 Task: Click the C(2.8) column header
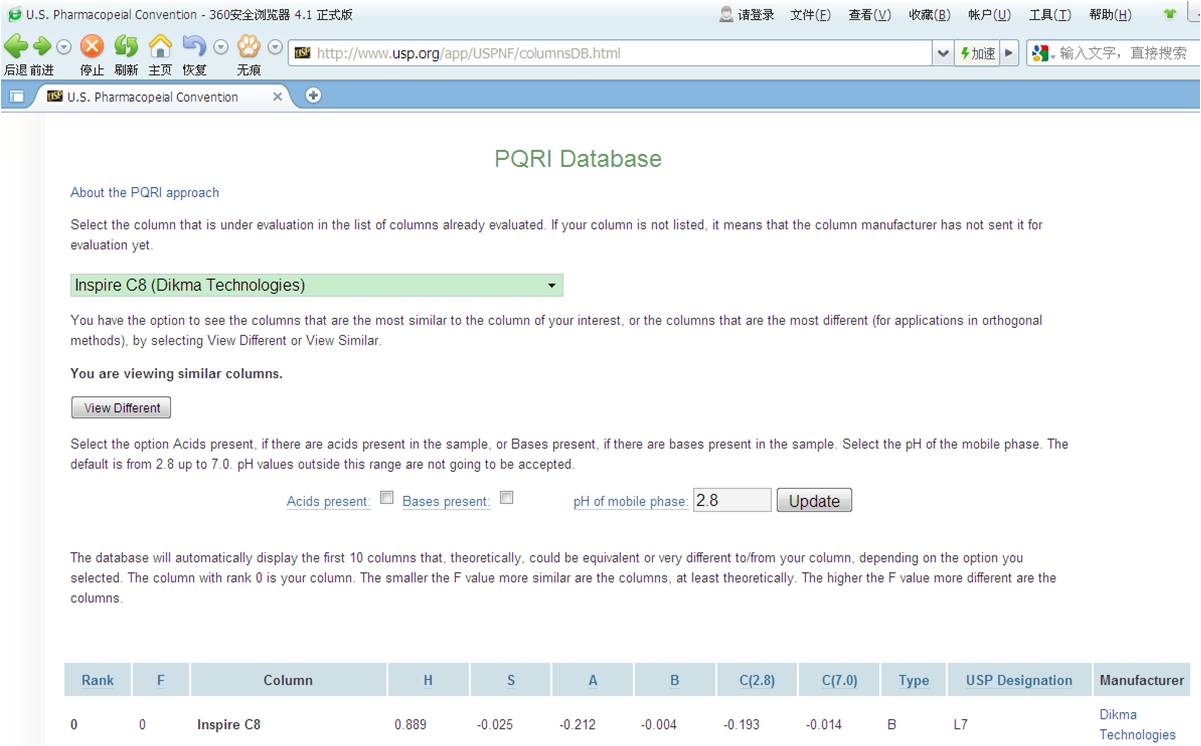[x=757, y=680]
